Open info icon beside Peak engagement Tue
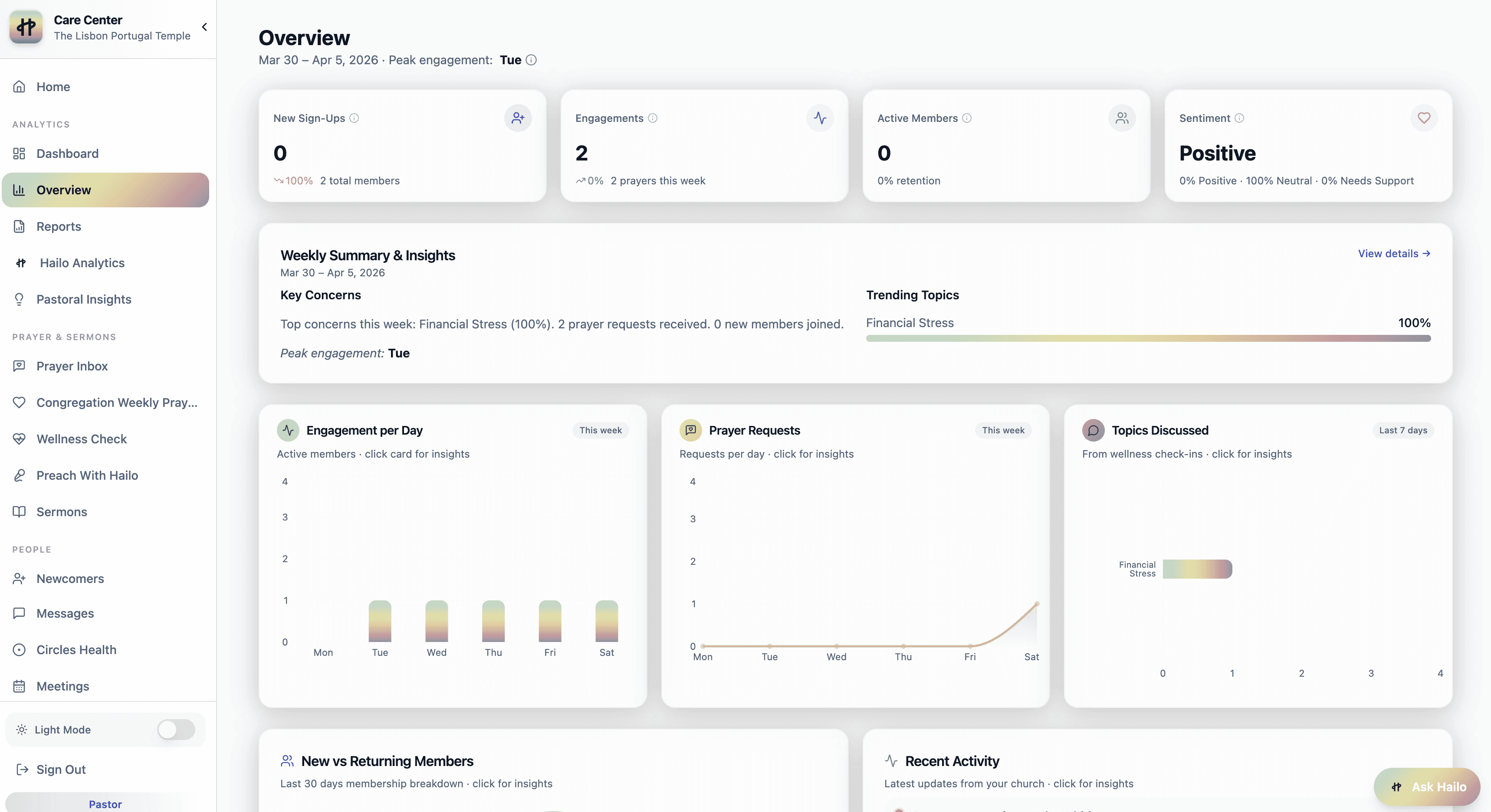Image resolution: width=1491 pixels, height=812 pixels. (x=531, y=60)
